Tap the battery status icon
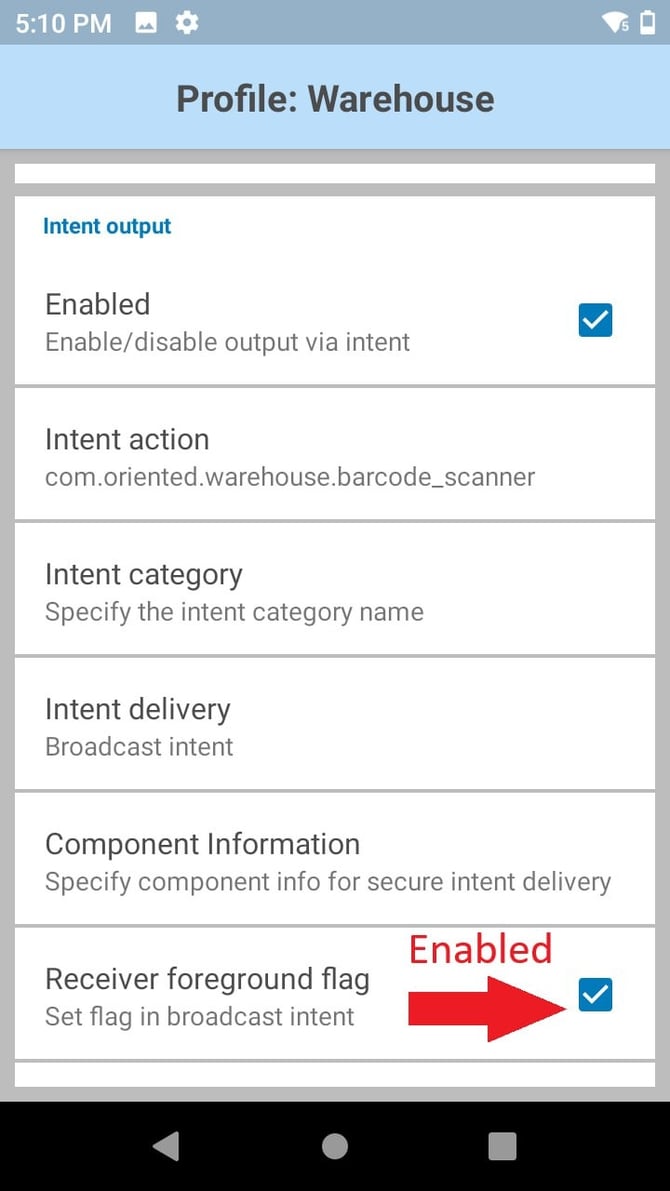 (x=648, y=22)
